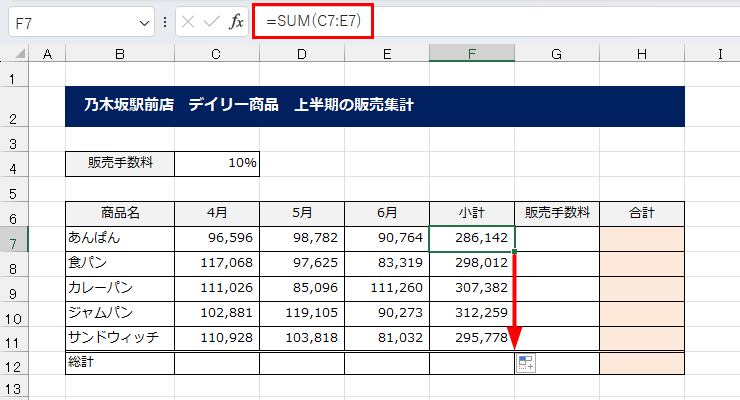Image resolution: width=740 pixels, height=400 pixels.
Task: Click the formula bar with =SUM(C7:E7)
Action: [x=498, y=21]
